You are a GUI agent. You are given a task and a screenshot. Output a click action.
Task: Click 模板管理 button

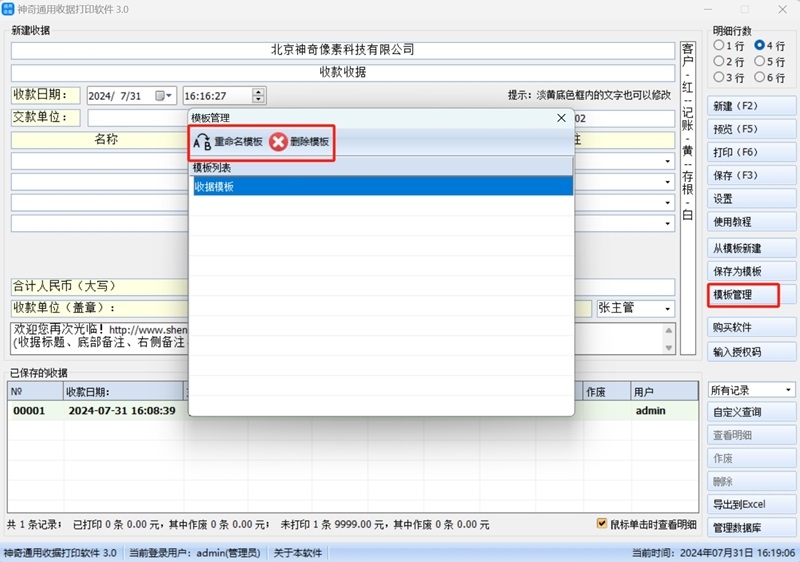pyautogui.click(x=752, y=295)
